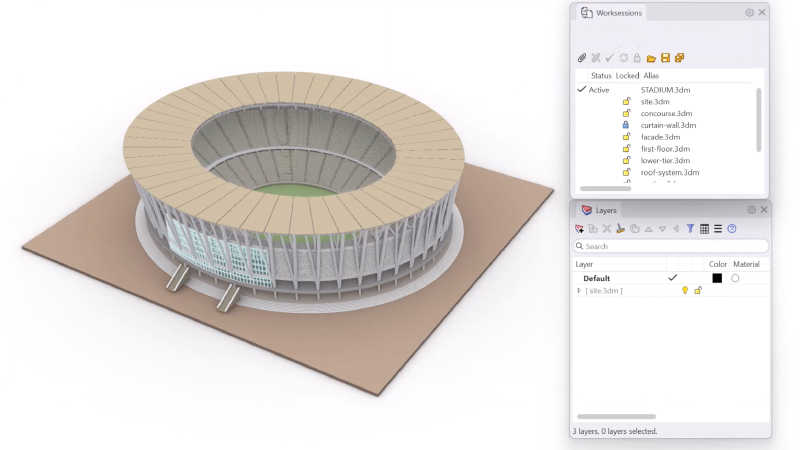This screenshot has width=800, height=450.
Task: Click the Worksessions horizontal scrollbar
Action: coord(606,188)
